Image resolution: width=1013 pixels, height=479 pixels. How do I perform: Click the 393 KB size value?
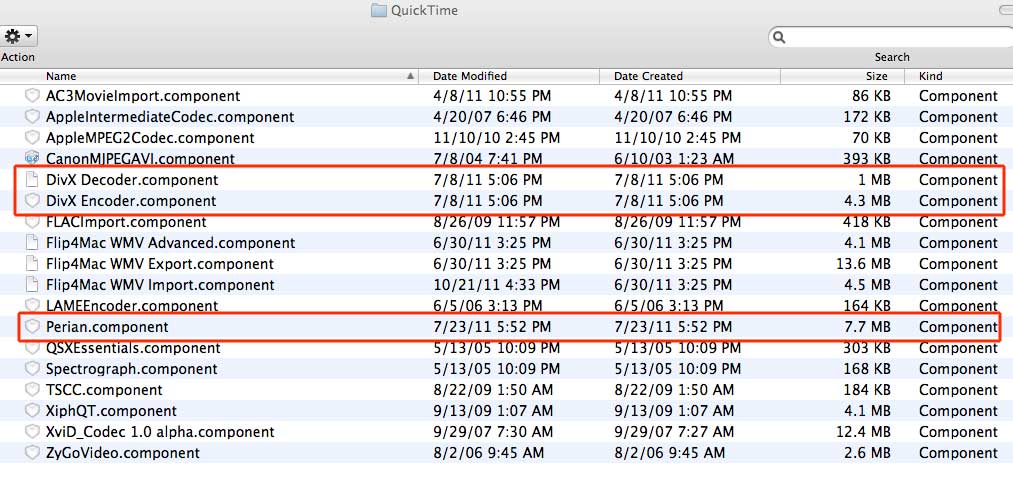pyautogui.click(x=867, y=158)
